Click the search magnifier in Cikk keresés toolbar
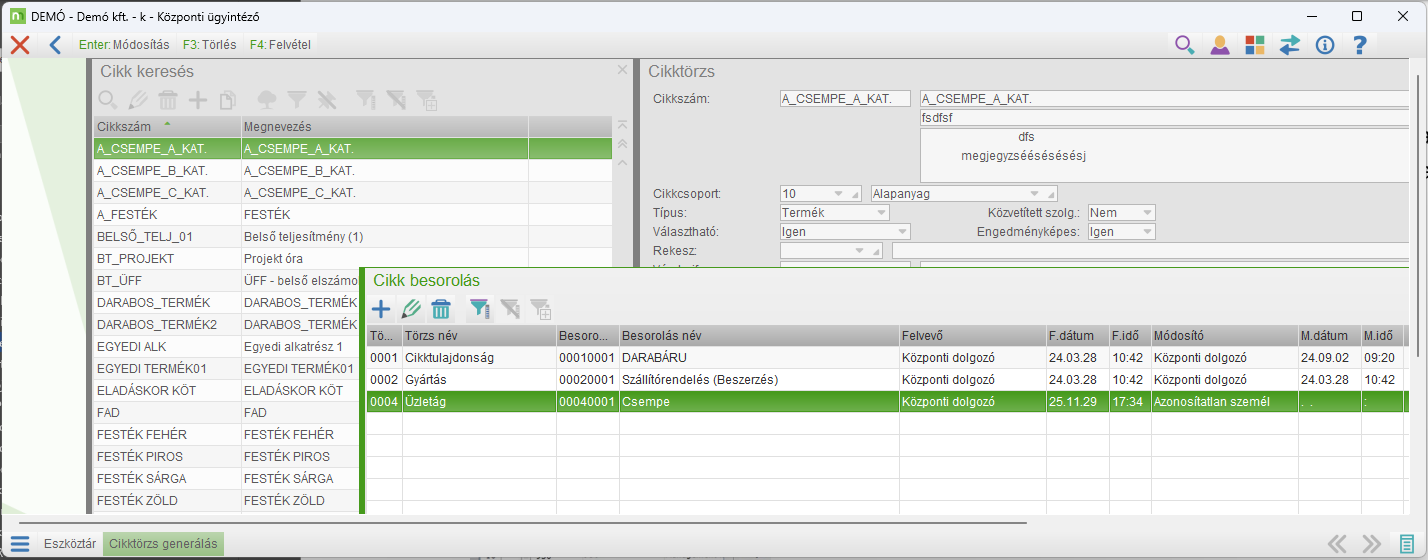 click(x=108, y=99)
